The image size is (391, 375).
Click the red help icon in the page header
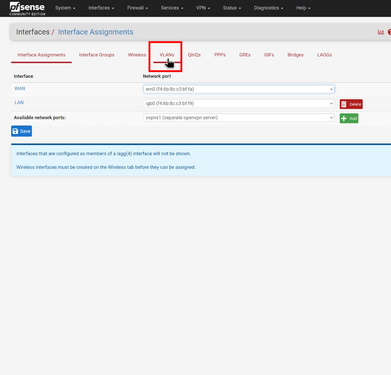point(389,32)
